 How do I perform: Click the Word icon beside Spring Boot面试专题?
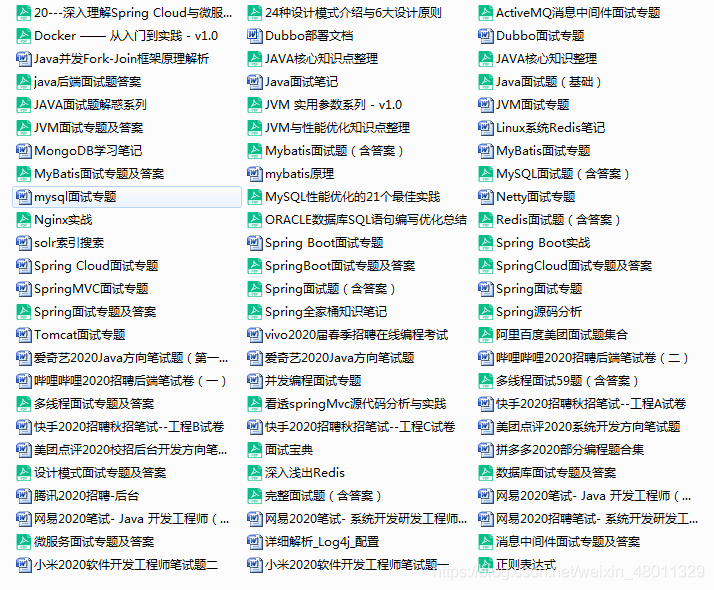[254, 243]
